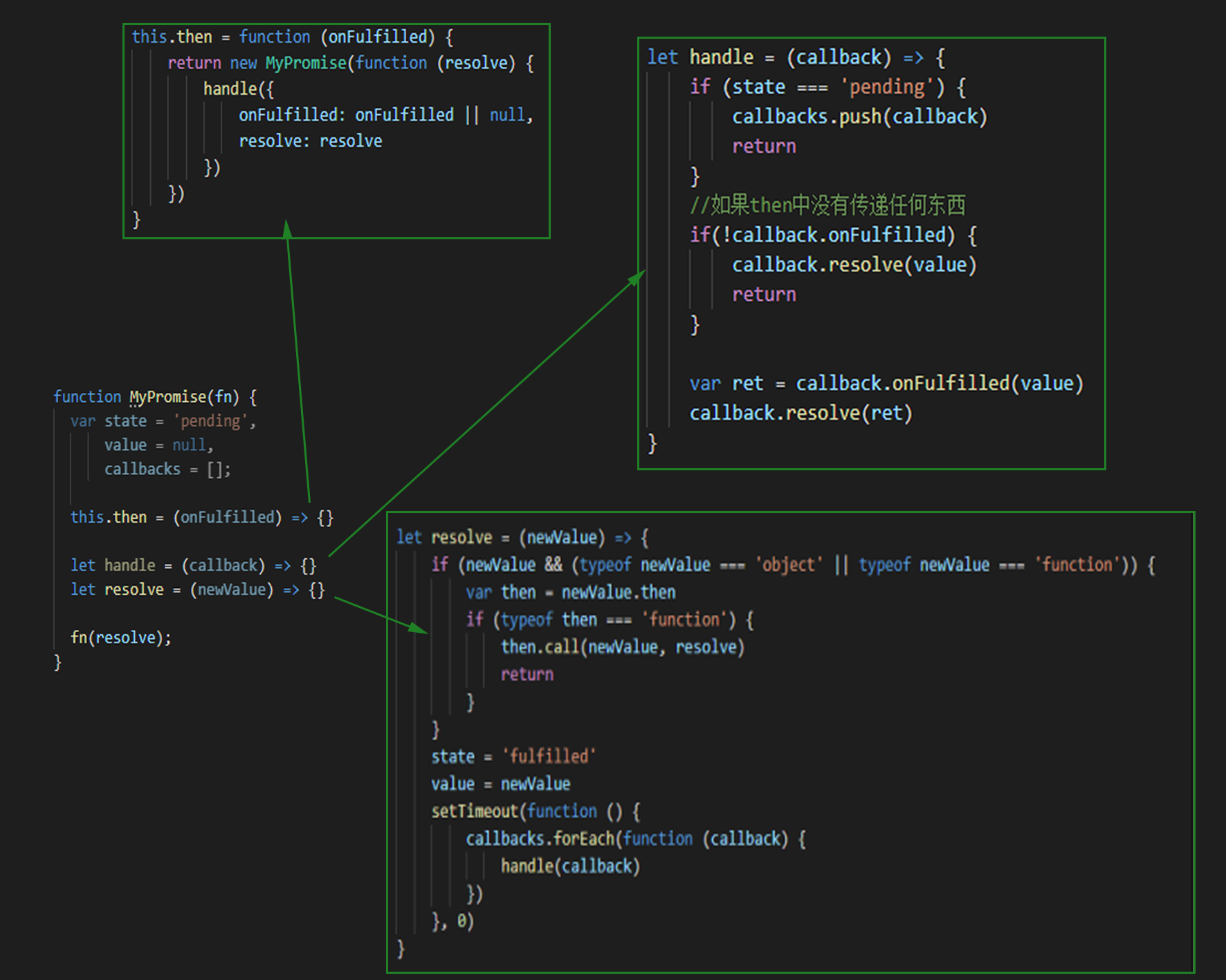Click the "handle({" call line

[239, 89]
